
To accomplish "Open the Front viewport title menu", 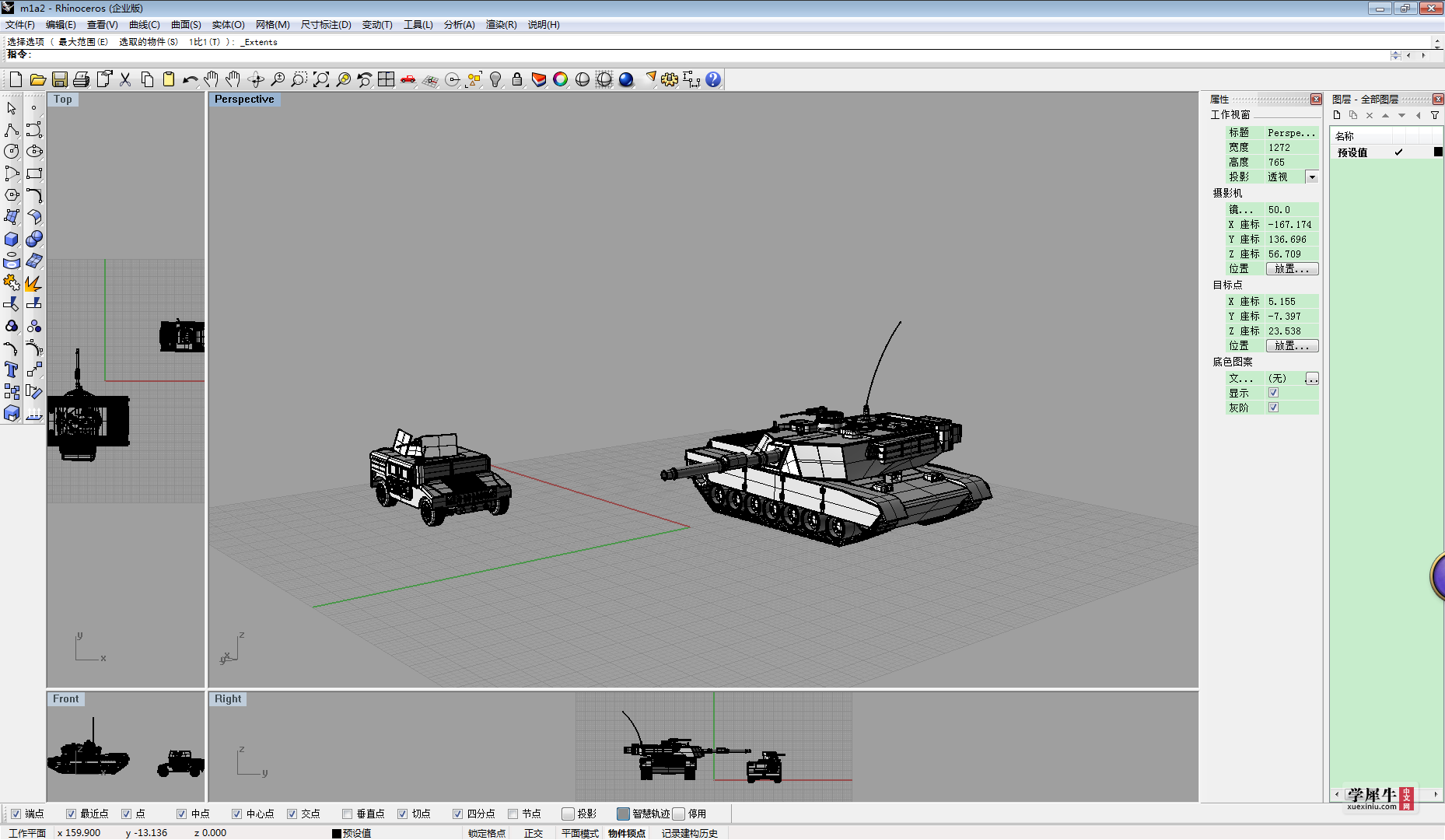I will (66, 698).
